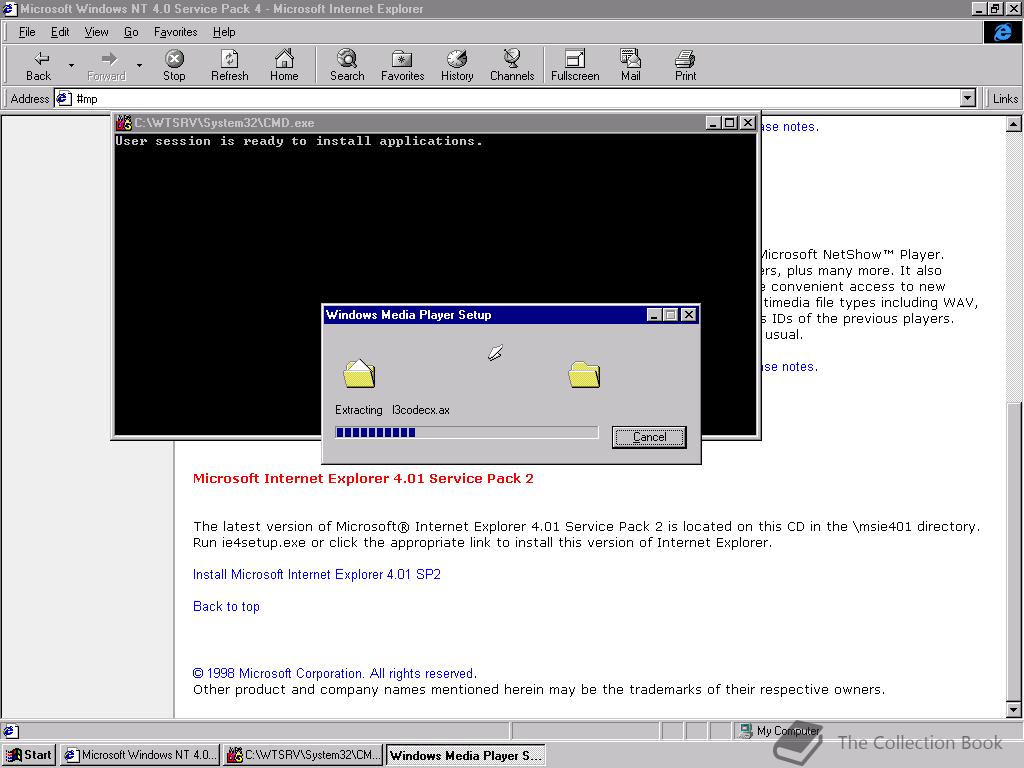
Task: Open the Mail toolbar button
Action: 630,65
